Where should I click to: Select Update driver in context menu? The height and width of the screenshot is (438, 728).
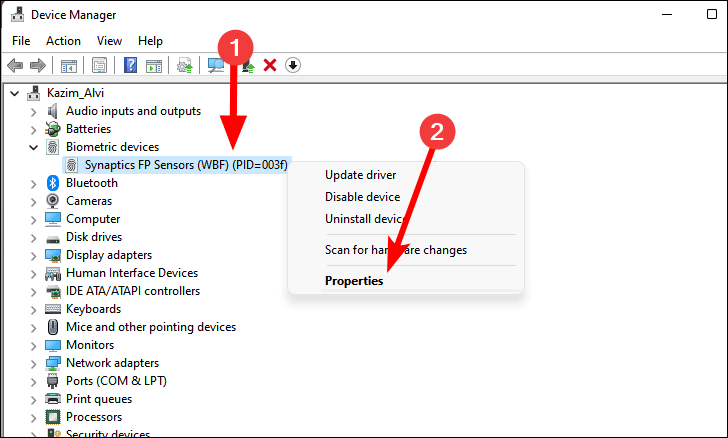[x=360, y=175]
